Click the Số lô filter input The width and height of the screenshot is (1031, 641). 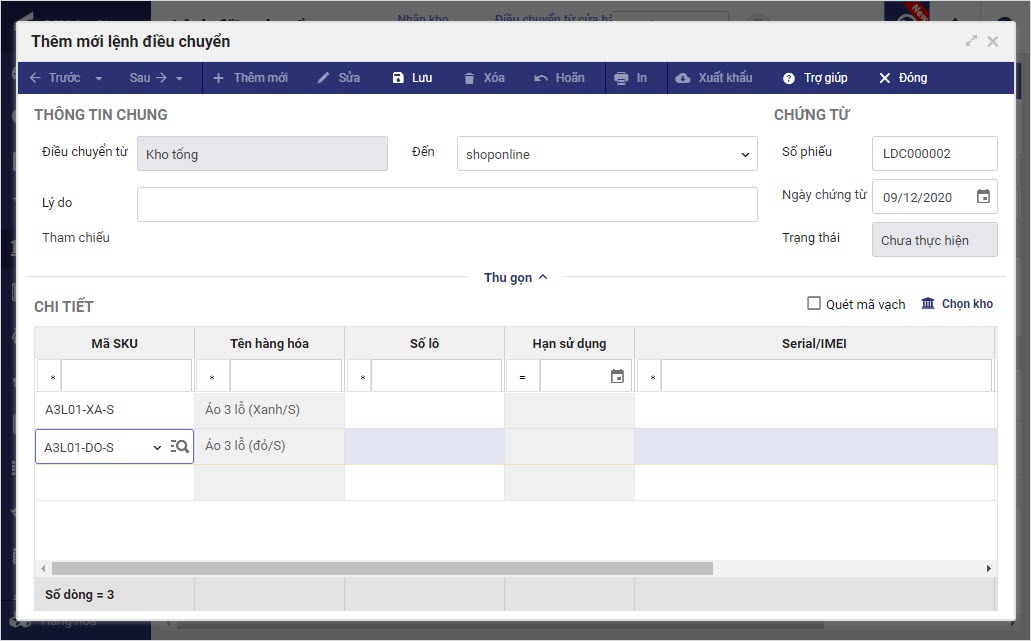click(437, 376)
